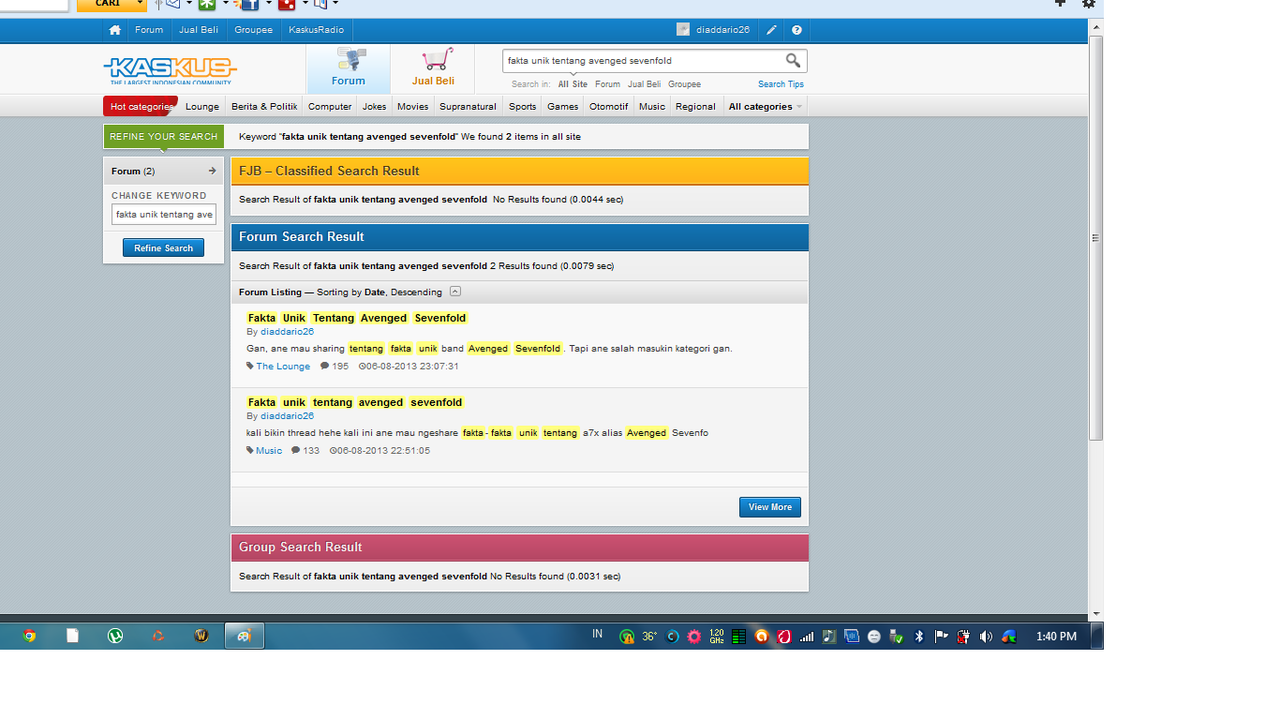The height and width of the screenshot is (720, 1280).
Task: Click the 36° temperature tray icon
Action: [x=649, y=637]
